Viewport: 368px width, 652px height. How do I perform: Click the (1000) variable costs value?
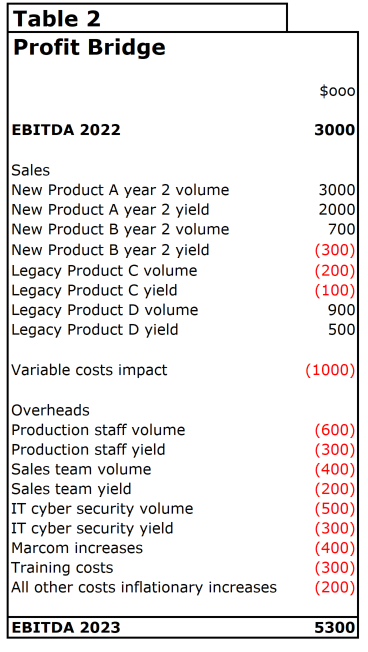coord(330,370)
